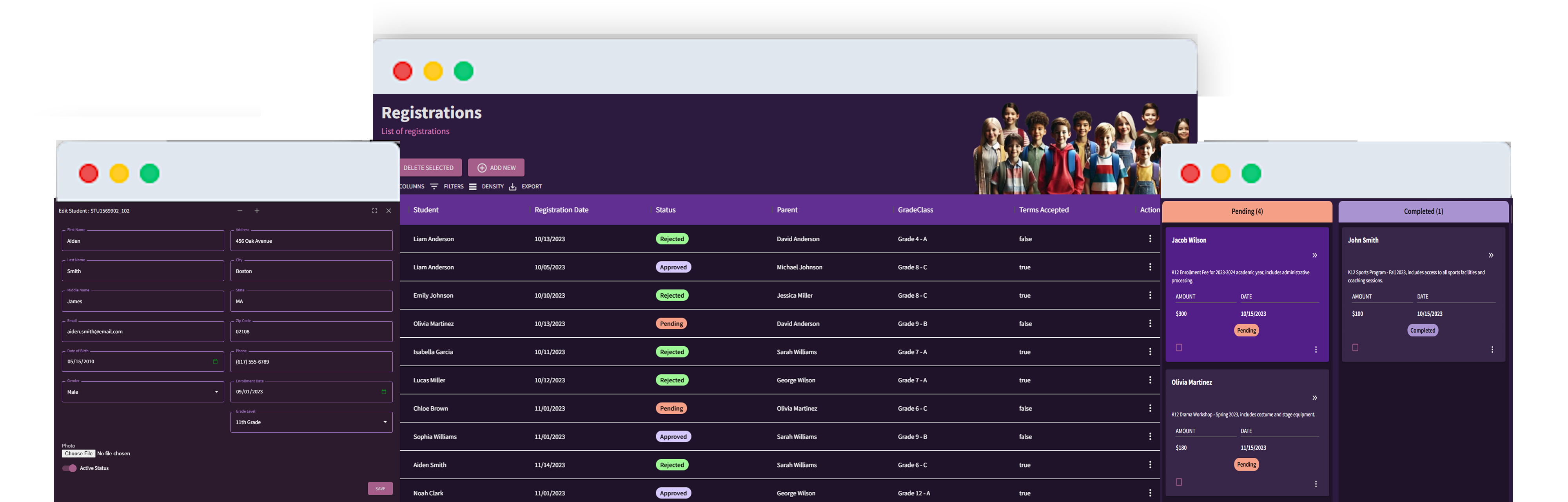Click the fullscreen icon in Edit Student dialog
The height and width of the screenshot is (502, 1568).
(374, 211)
